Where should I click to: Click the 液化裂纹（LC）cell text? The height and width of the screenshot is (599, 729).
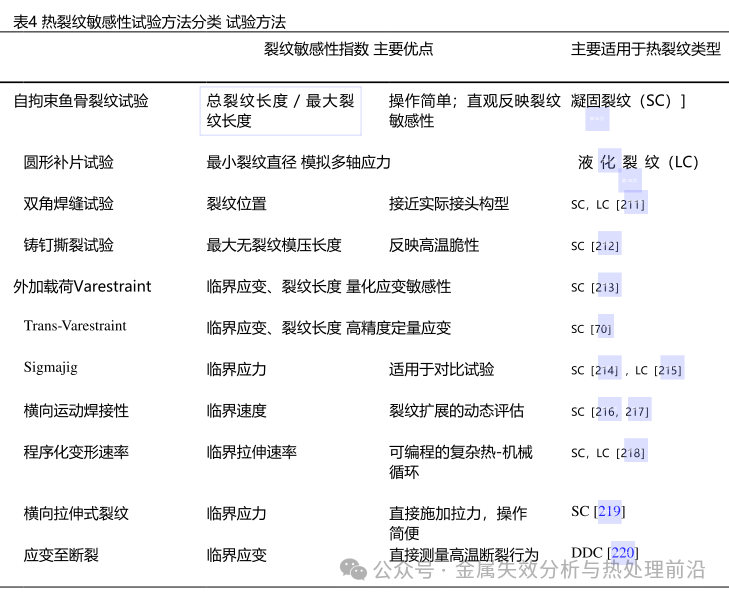click(638, 162)
